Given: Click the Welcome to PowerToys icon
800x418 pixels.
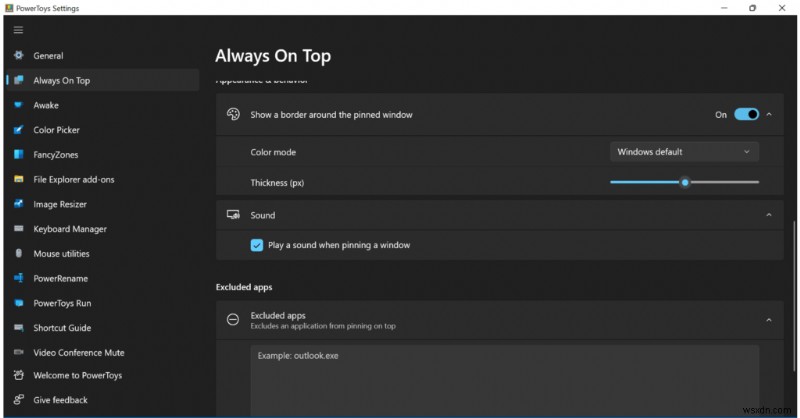Looking at the screenshot, I should (19, 375).
